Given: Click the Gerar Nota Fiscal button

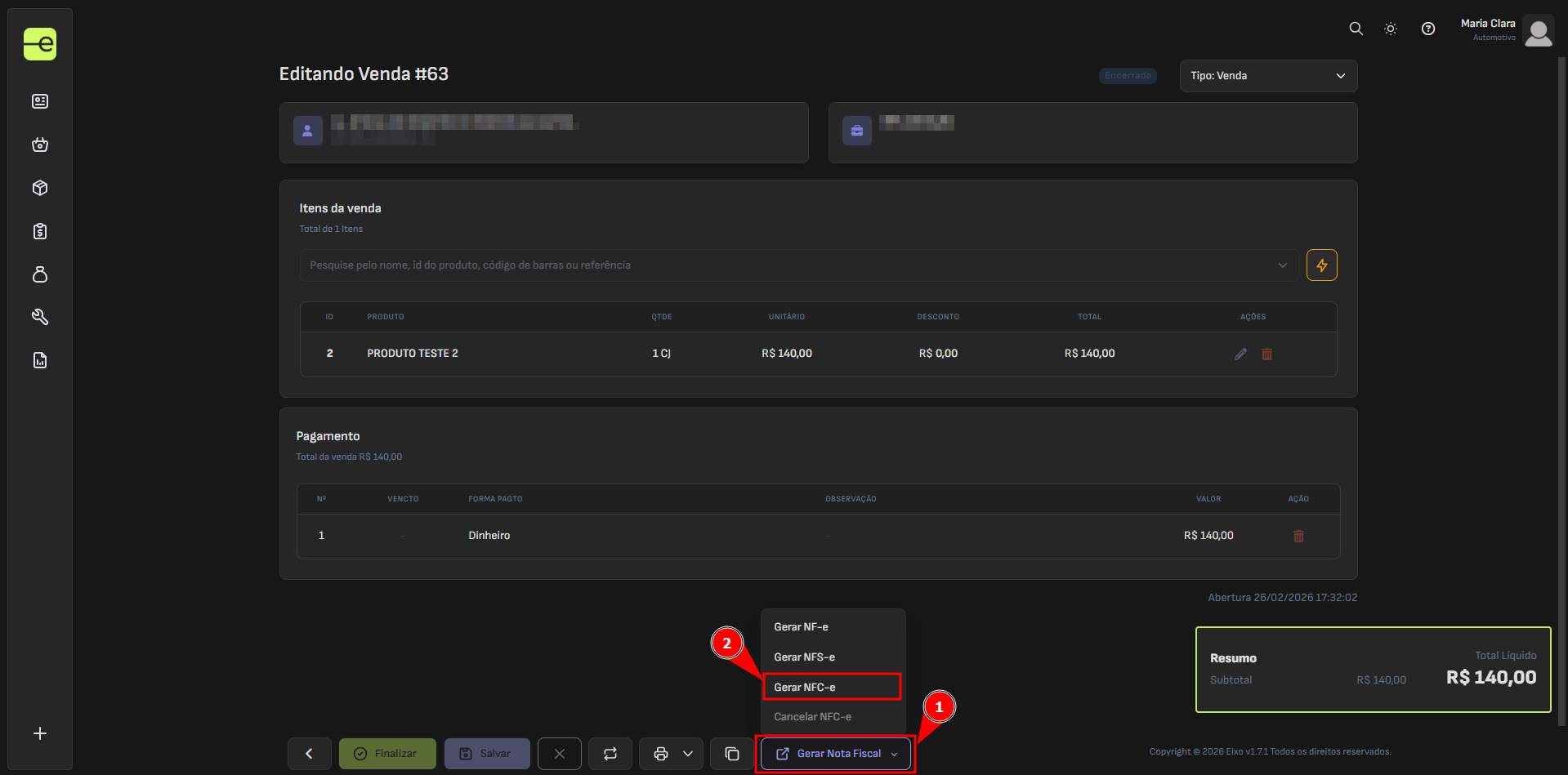Looking at the screenshot, I should pyautogui.click(x=836, y=754).
